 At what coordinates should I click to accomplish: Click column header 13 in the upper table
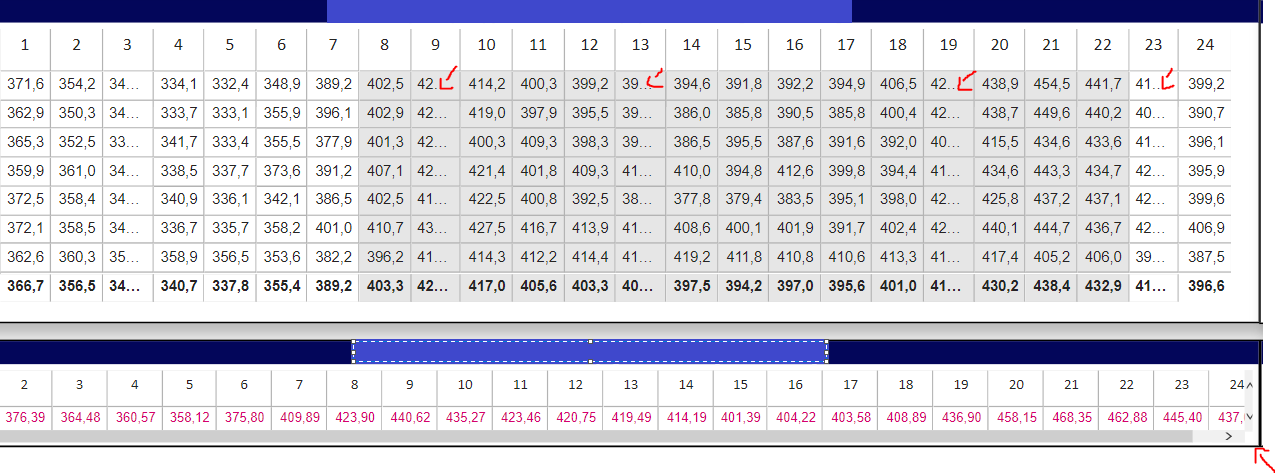640,45
